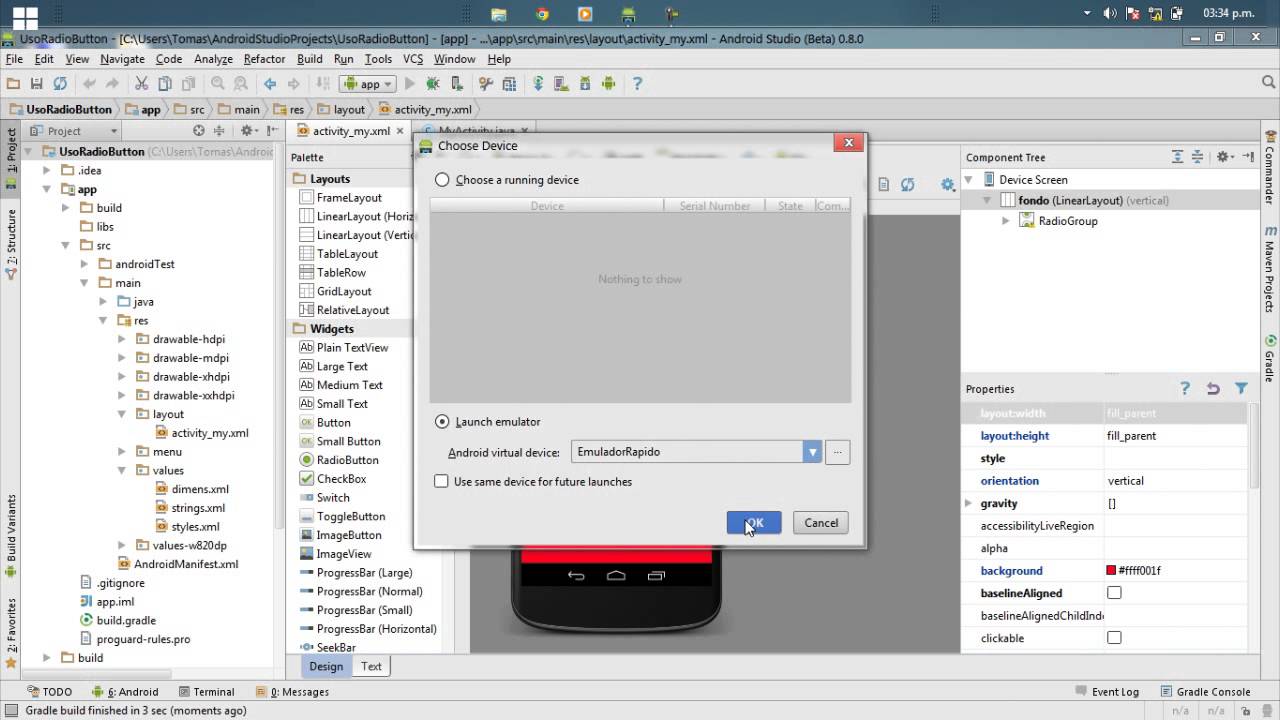Click the orientation value vertical
Screen dimensions: 1280x720
[x=1126, y=481]
